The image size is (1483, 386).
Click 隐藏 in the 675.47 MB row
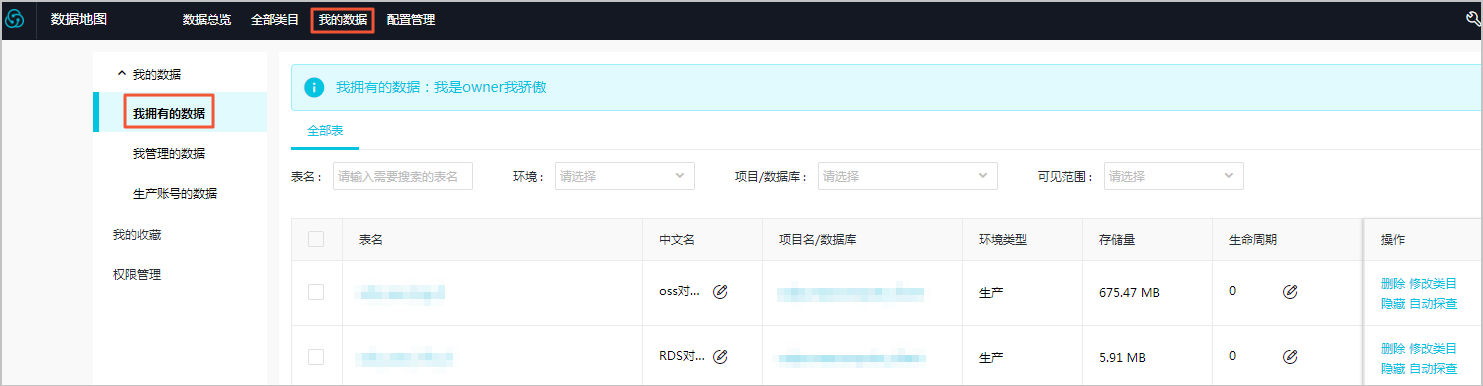[1393, 303]
